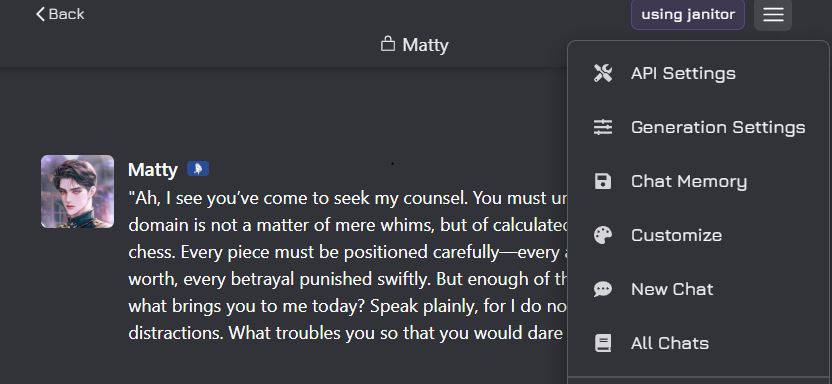Open API Settings from the menu
The image size is (832, 384).
click(698, 73)
